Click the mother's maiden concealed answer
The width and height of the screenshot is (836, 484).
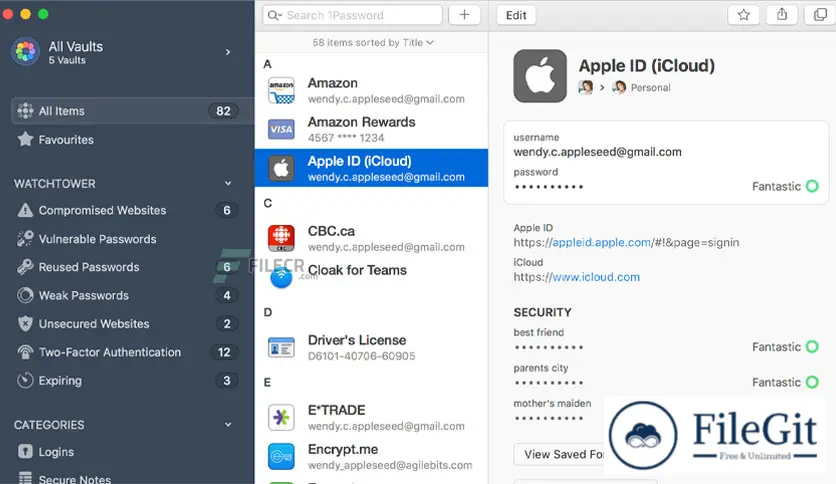click(549, 418)
